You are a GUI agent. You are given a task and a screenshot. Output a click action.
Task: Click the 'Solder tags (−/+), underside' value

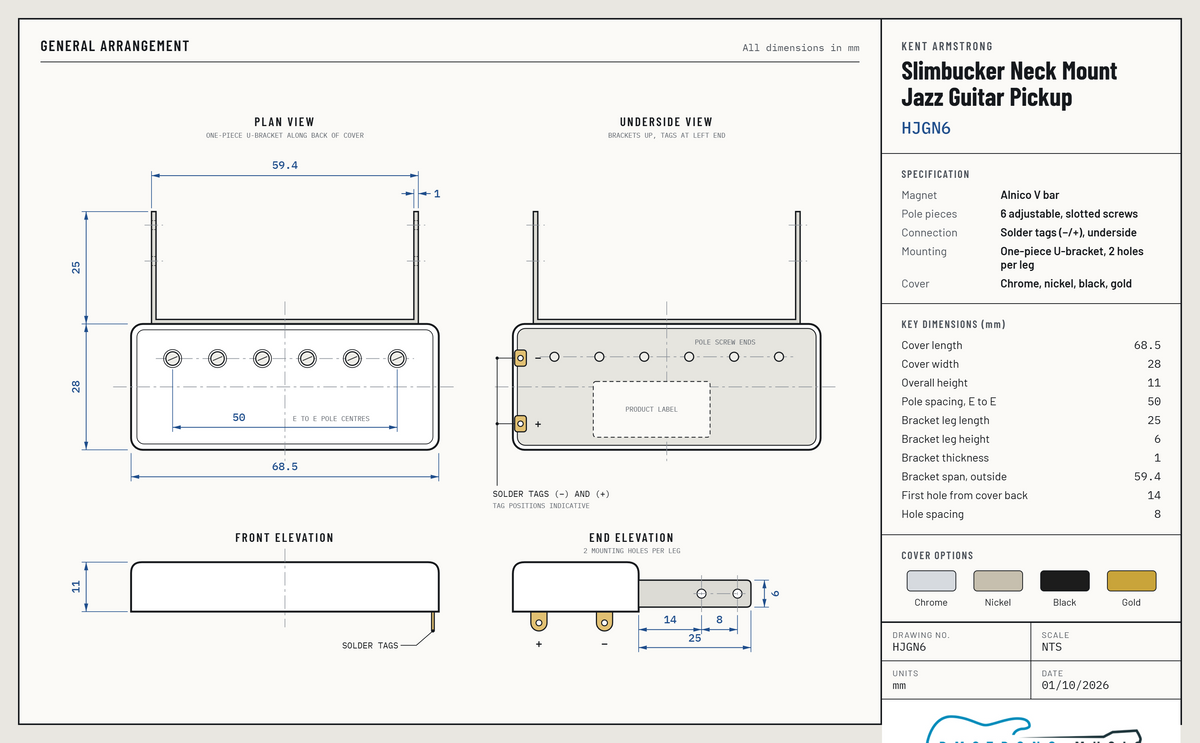click(x=1068, y=233)
